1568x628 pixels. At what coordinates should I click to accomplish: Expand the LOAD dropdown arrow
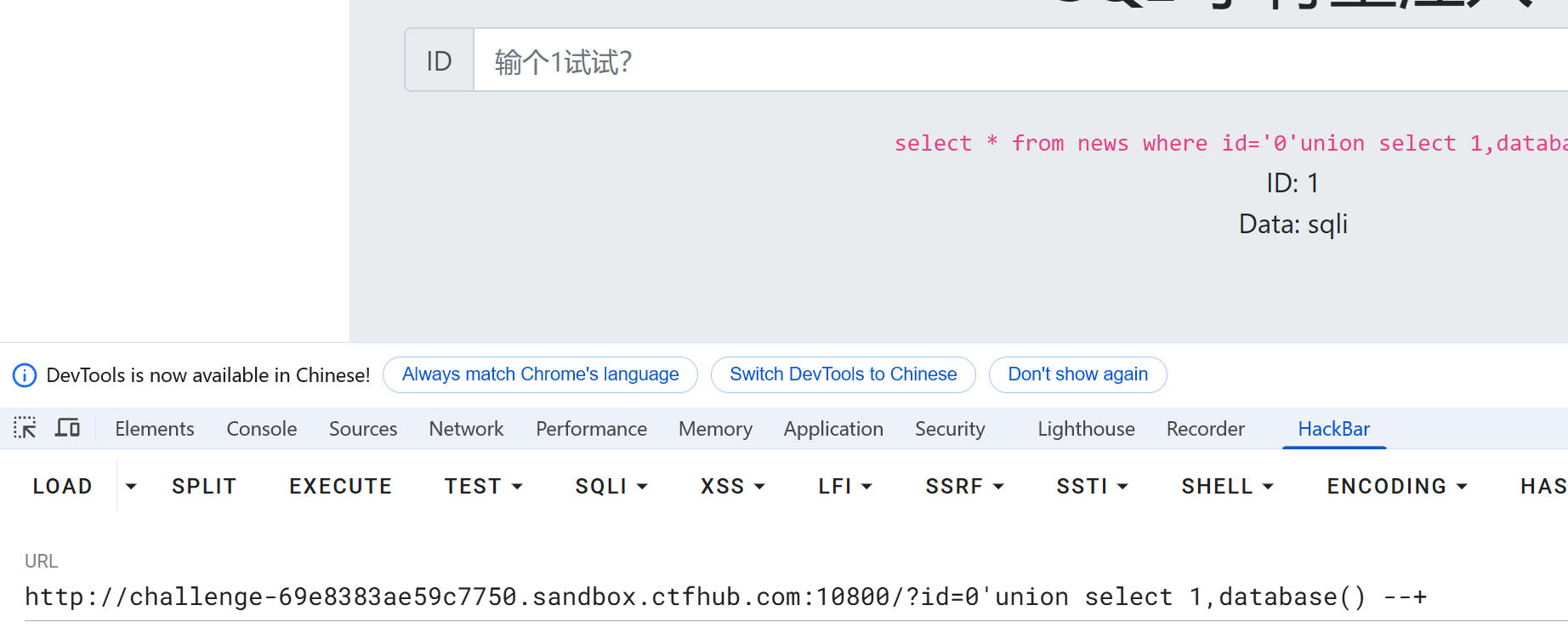click(x=131, y=487)
